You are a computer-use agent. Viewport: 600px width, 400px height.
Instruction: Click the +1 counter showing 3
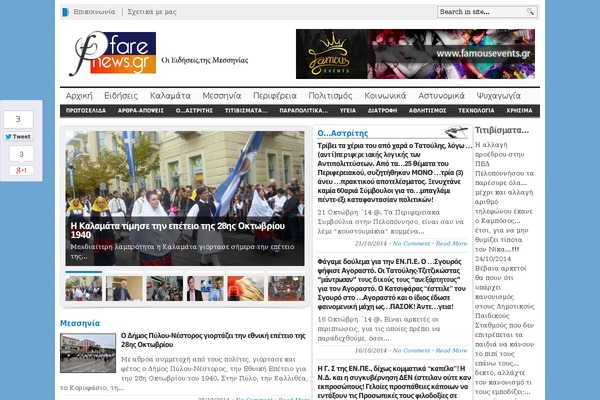(x=21, y=154)
